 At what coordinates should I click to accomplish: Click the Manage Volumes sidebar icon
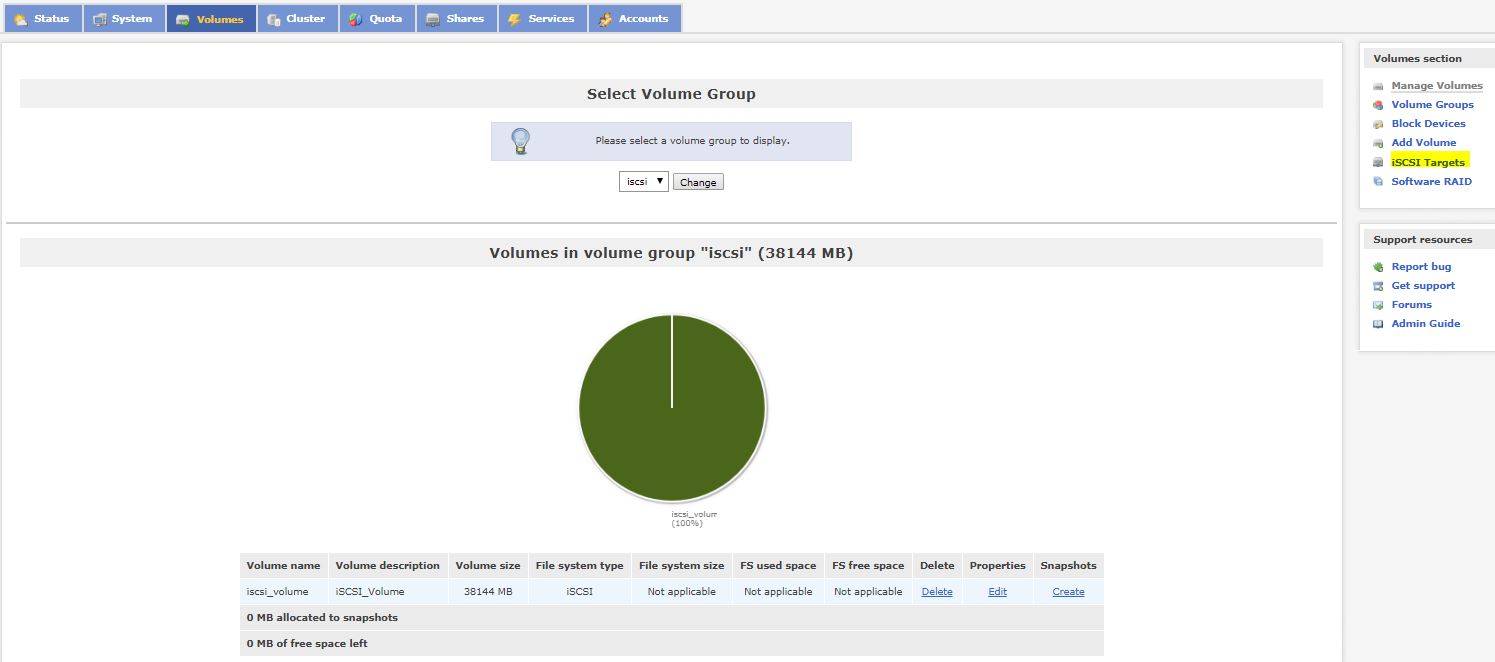[1378, 86]
